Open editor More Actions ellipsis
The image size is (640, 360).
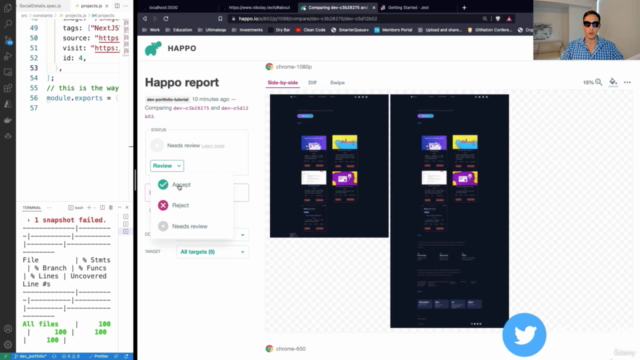click(126, 6)
